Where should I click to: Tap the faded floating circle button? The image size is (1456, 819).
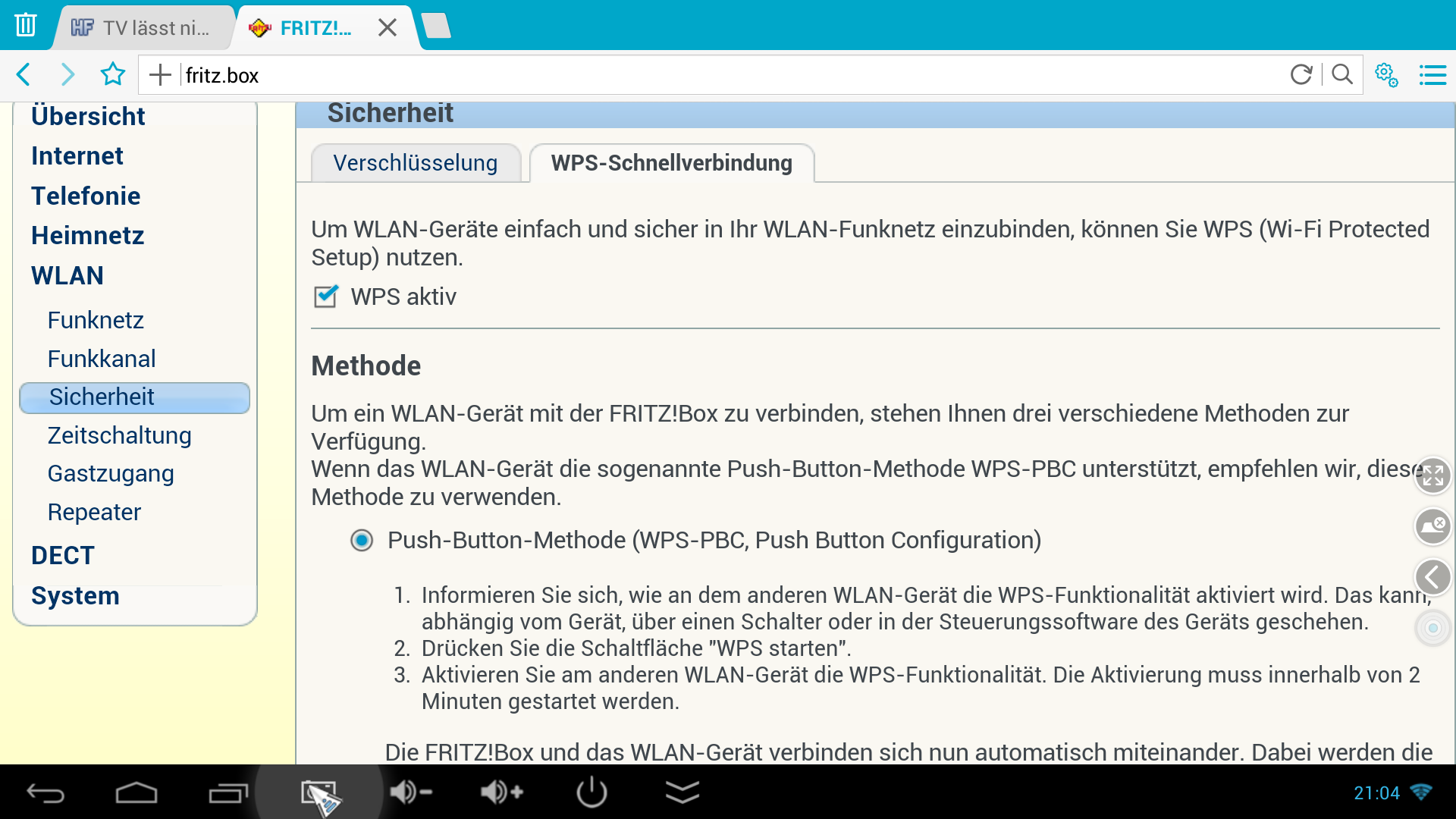(x=1433, y=628)
